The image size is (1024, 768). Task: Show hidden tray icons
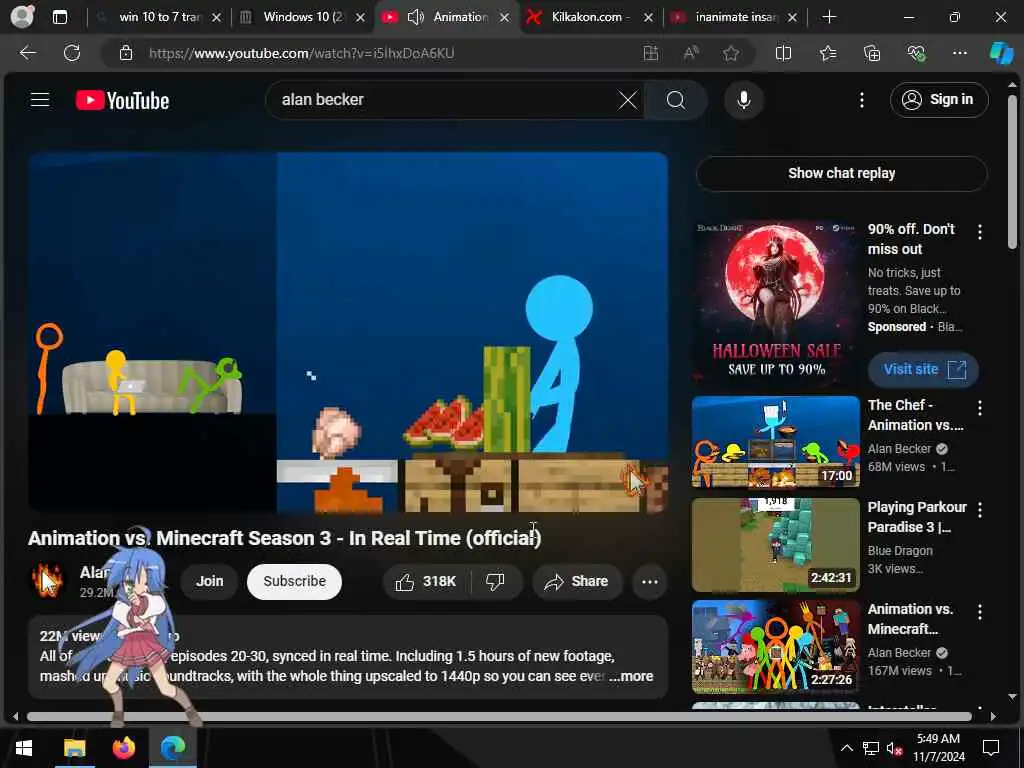tap(846, 748)
